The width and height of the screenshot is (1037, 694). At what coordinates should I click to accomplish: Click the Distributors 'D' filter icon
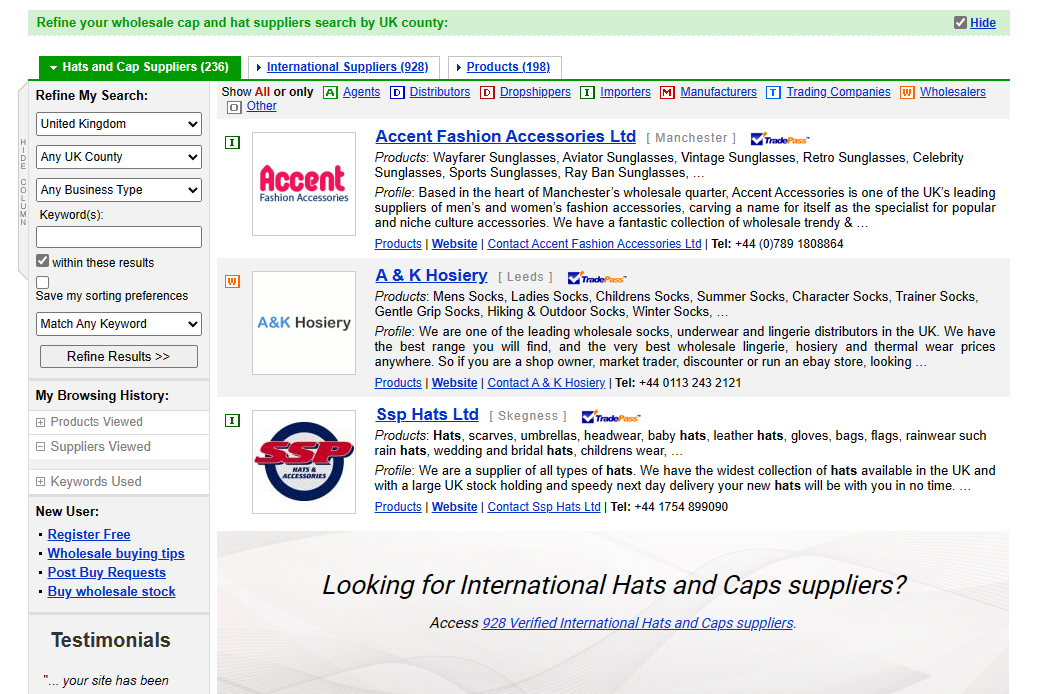pyautogui.click(x=397, y=92)
